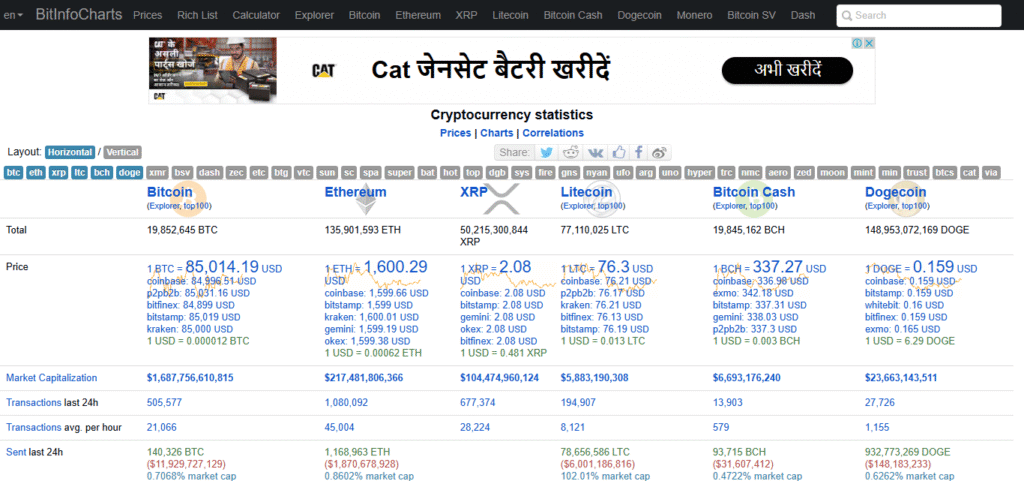1024x481 pixels.
Task: Open the Bitcoin navbar item
Action: [364, 15]
